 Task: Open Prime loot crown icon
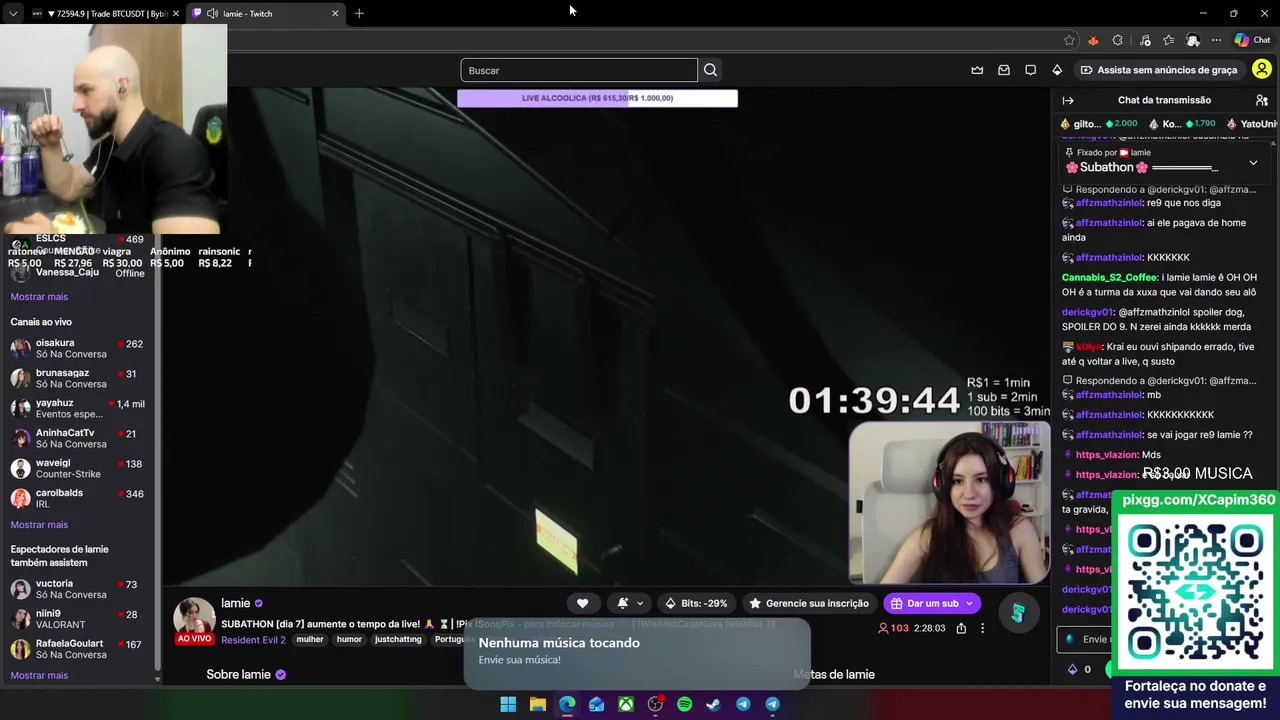(977, 70)
